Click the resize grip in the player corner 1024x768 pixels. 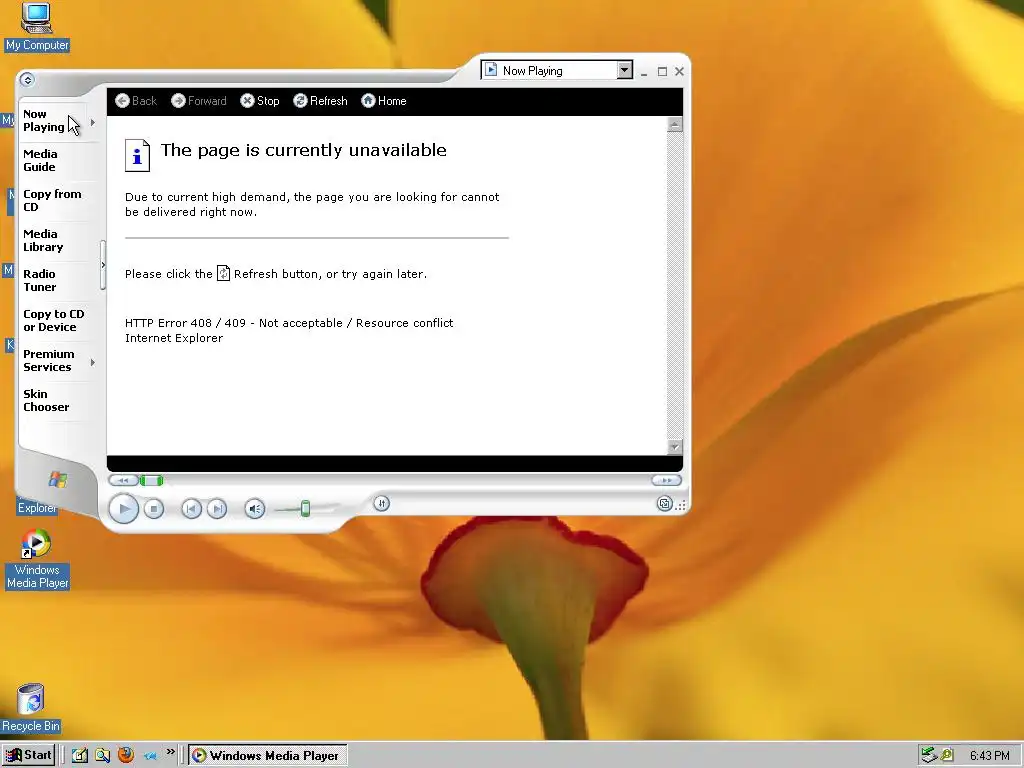(680, 505)
